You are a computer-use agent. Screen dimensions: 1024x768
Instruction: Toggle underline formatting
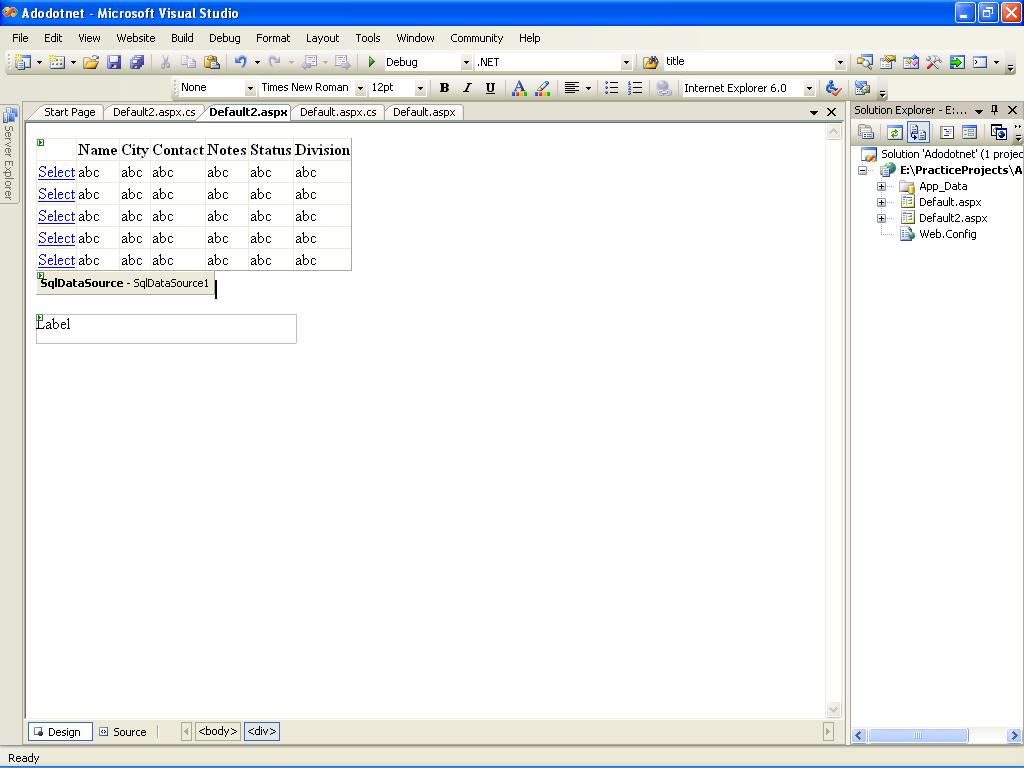490,88
